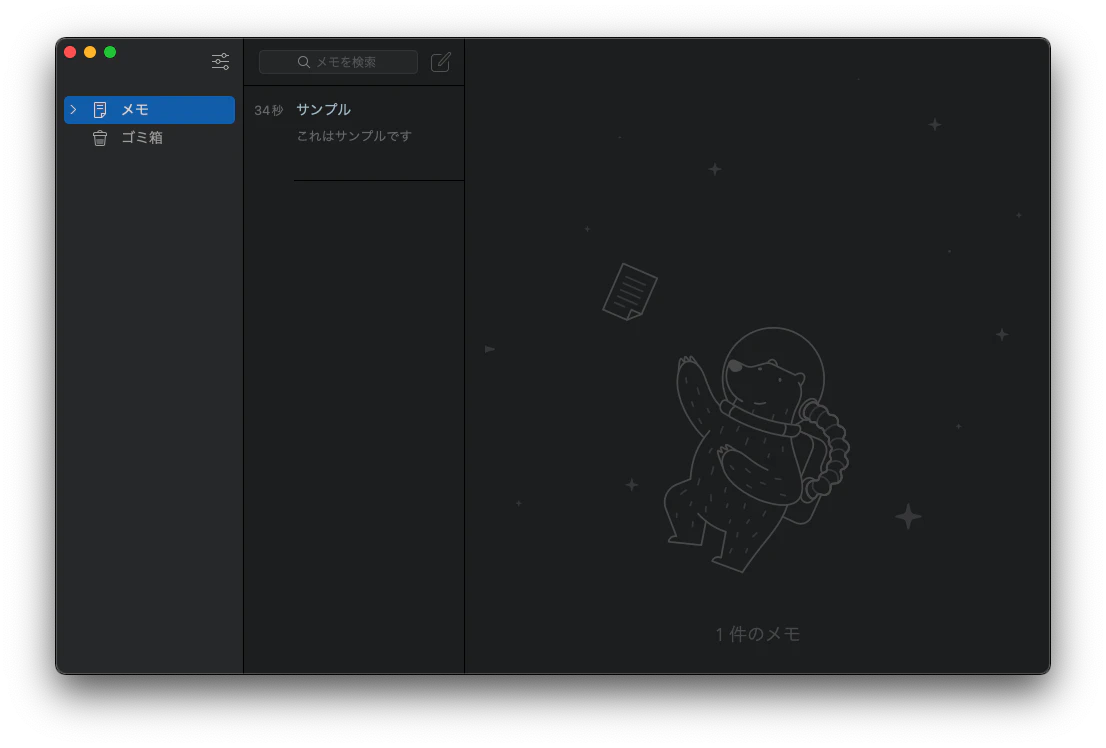Click the これはサンプルです preview text

point(354,136)
